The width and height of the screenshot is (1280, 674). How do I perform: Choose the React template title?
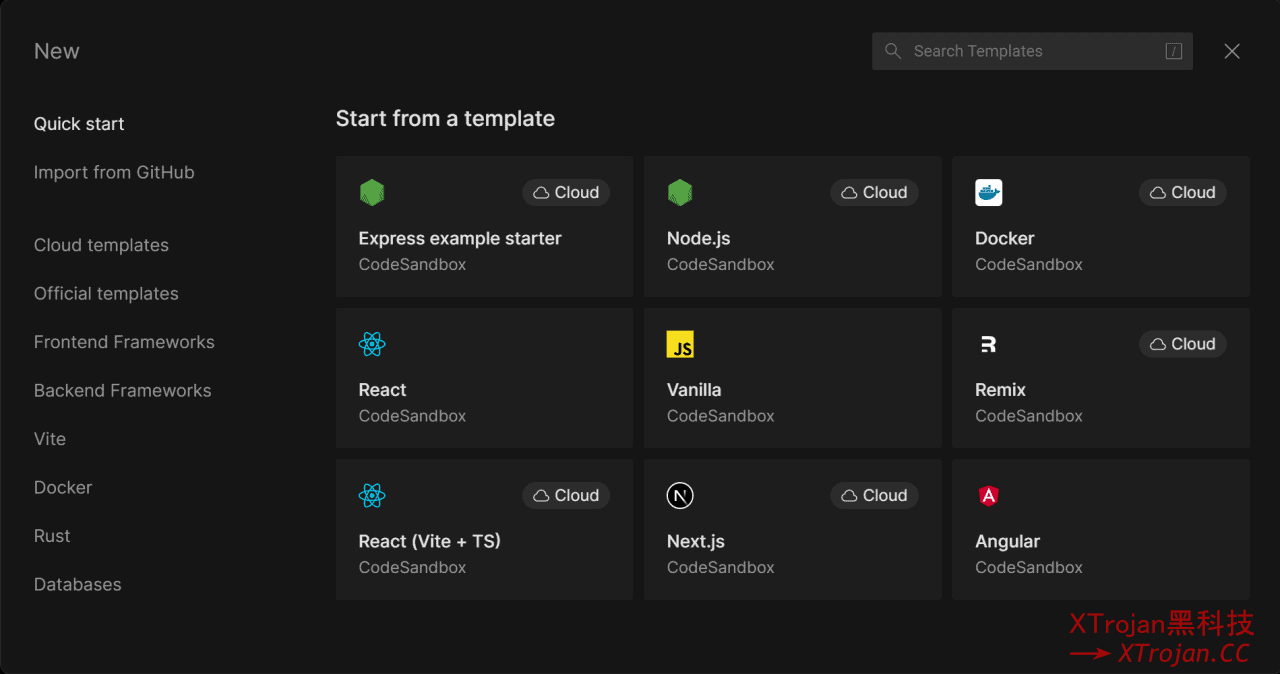[x=383, y=390]
